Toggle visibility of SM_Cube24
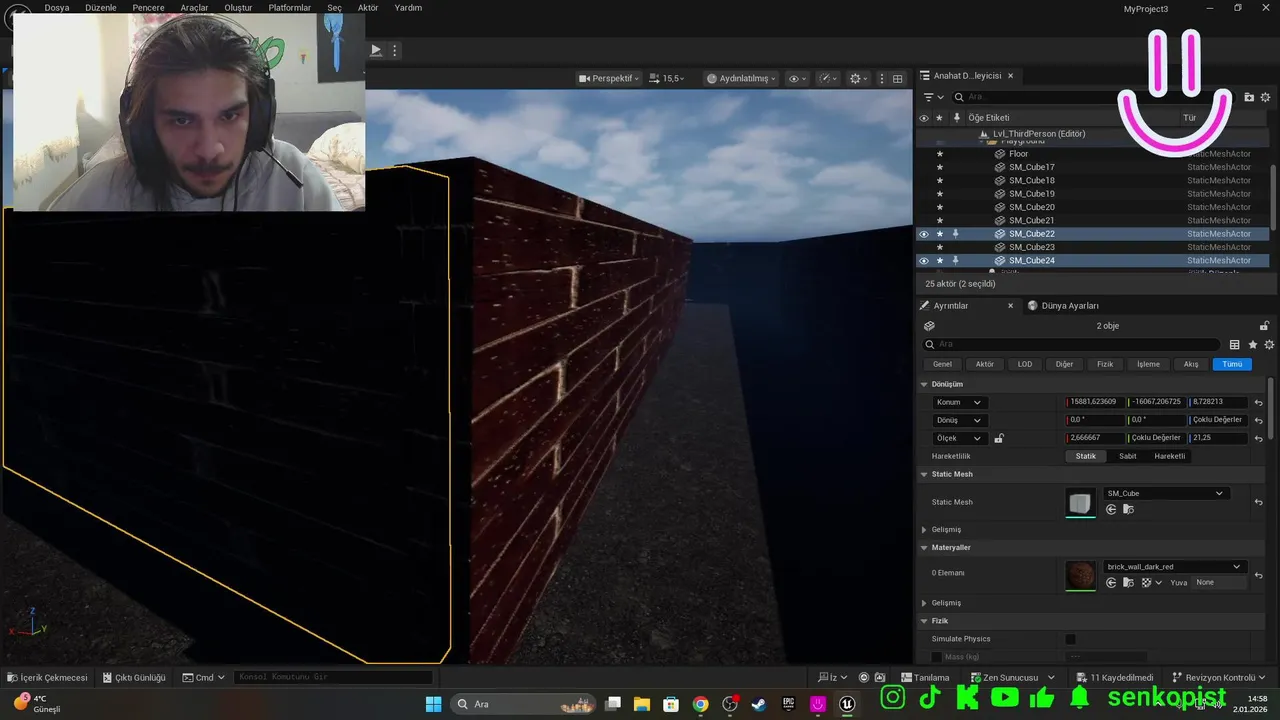This screenshot has height=720, width=1280. tap(923, 260)
